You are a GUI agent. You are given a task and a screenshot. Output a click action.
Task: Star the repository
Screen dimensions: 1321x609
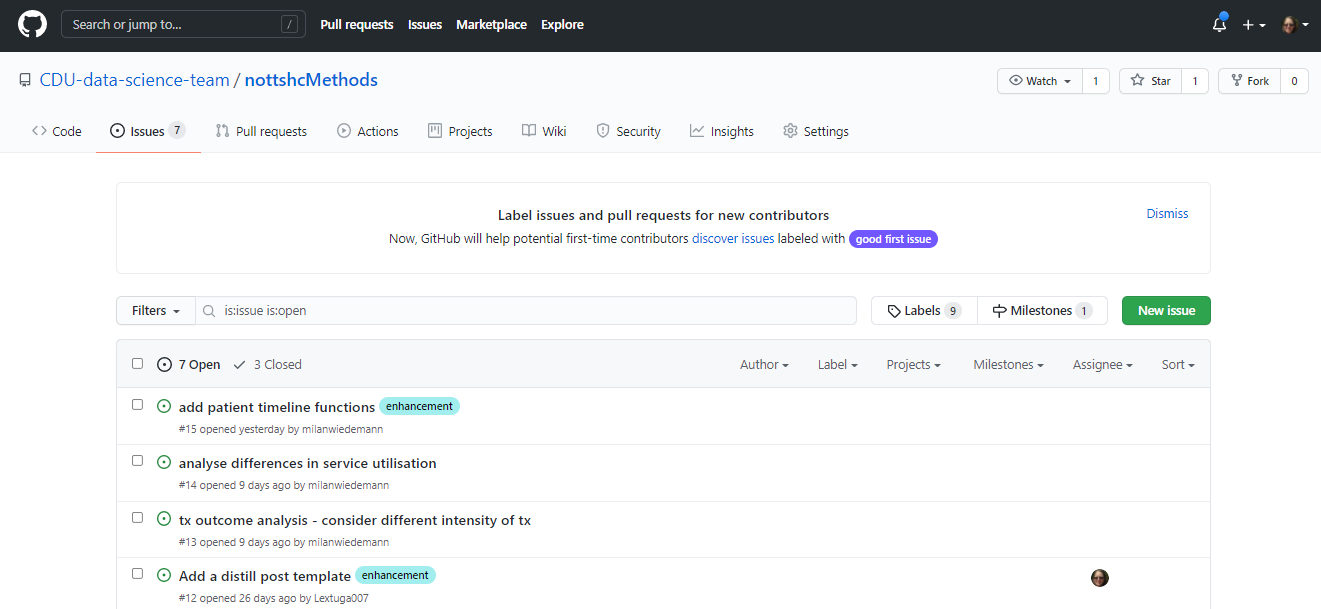(x=1150, y=81)
